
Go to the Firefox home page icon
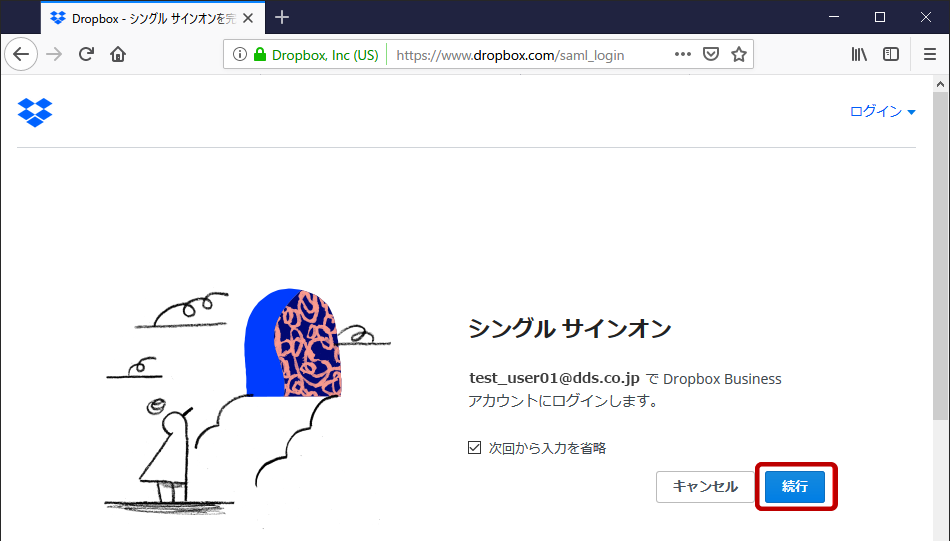118,54
